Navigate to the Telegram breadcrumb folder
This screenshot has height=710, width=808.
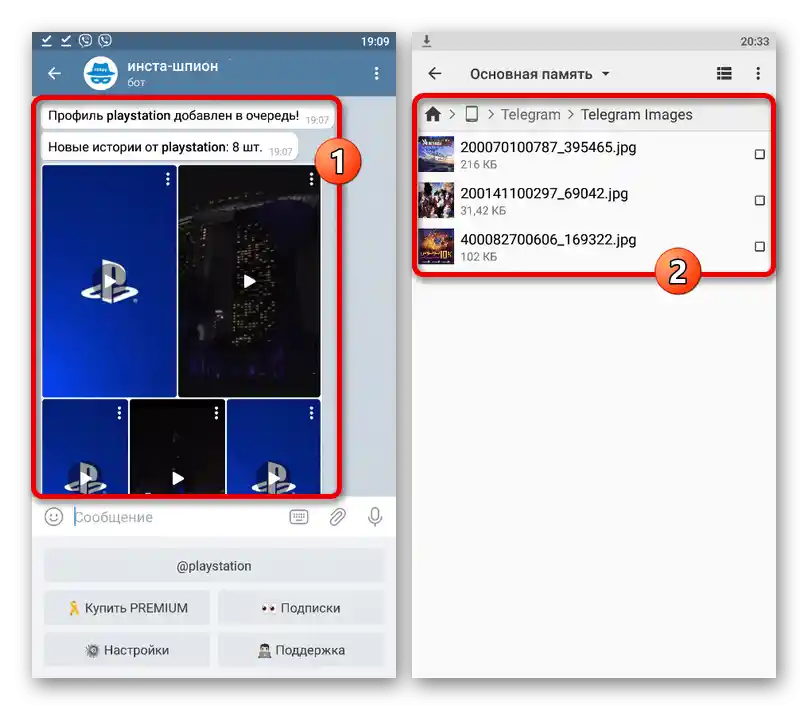[x=530, y=114]
